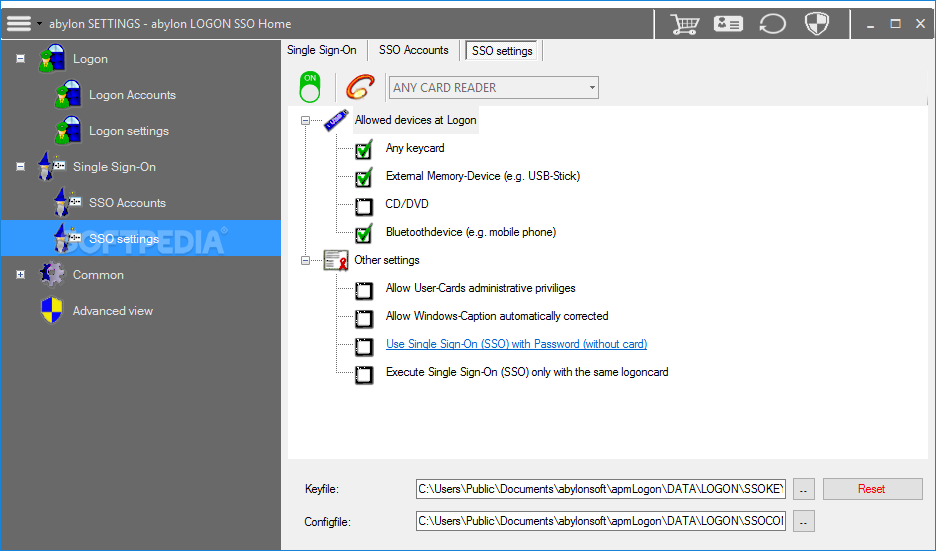Maximize the abylon SETTINGS window
The image size is (936, 551).
click(895, 24)
